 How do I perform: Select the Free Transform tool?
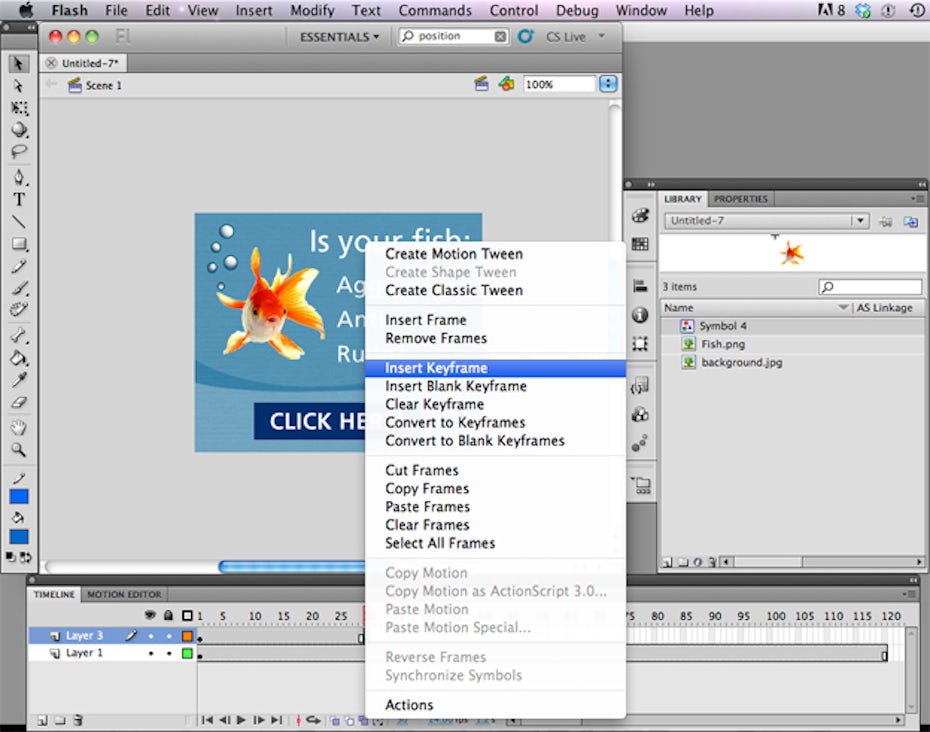[x=19, y=108]
